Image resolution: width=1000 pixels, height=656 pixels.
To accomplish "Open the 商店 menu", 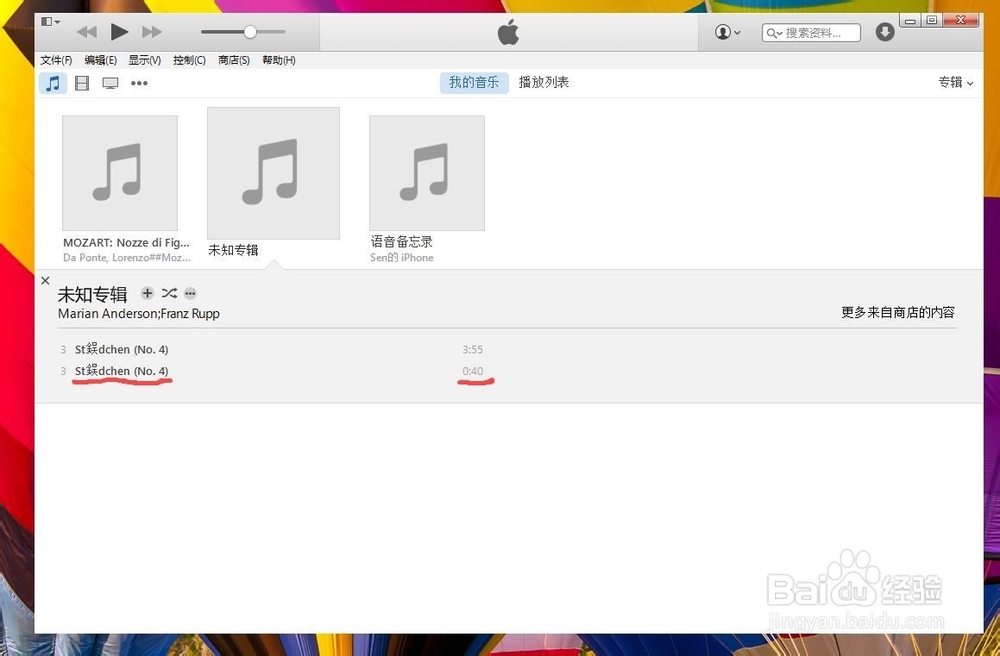I will point(233,59).
